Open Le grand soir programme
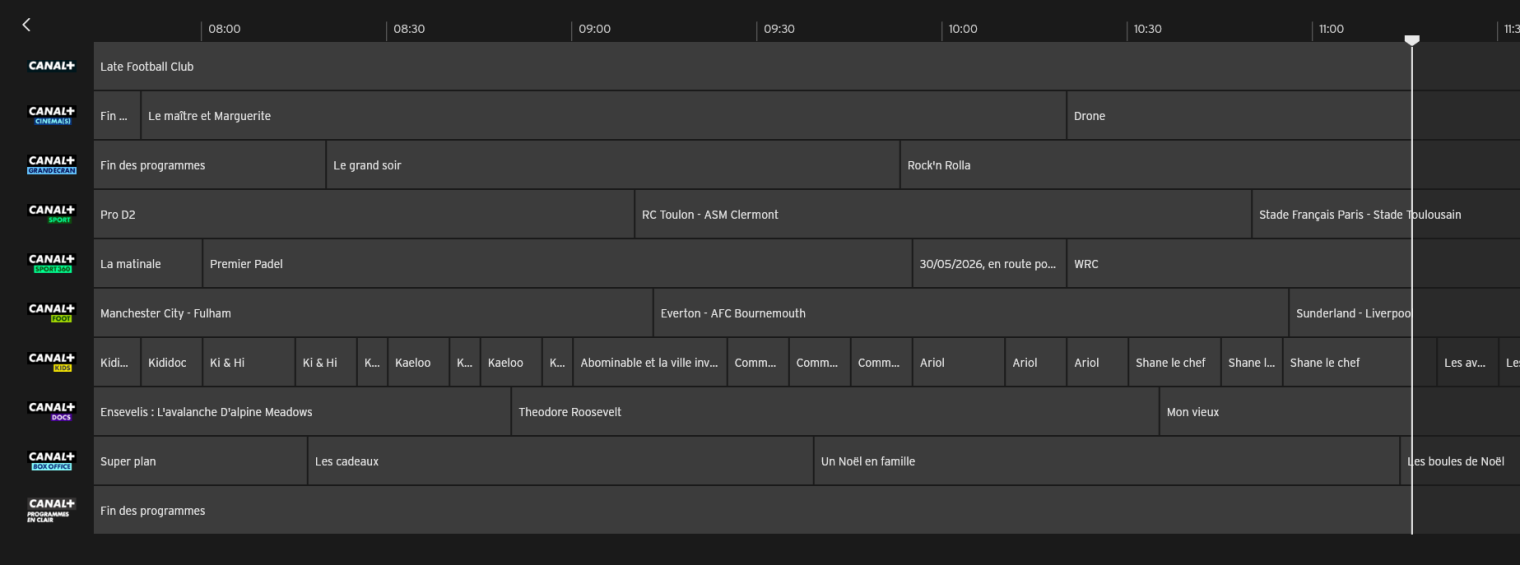 coord(613,165)
